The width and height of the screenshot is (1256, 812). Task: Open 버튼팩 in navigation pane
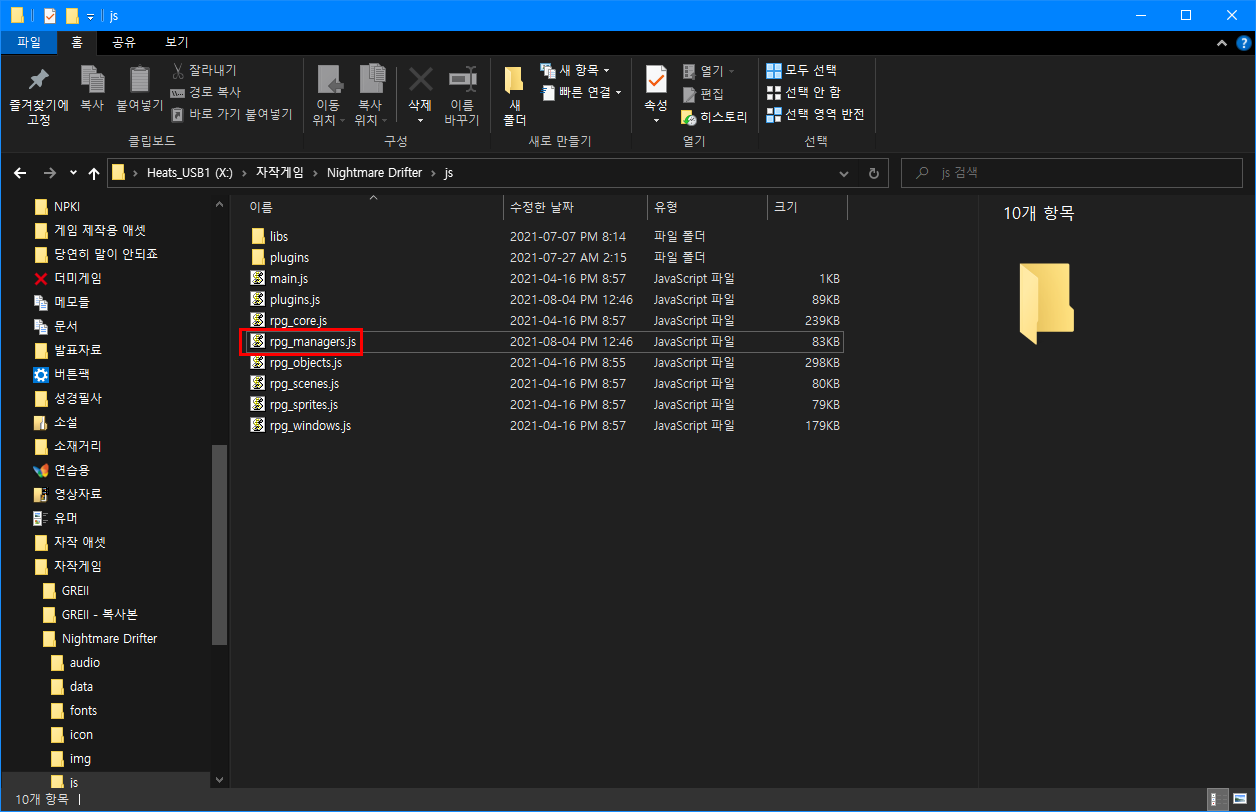click(71, 374)
